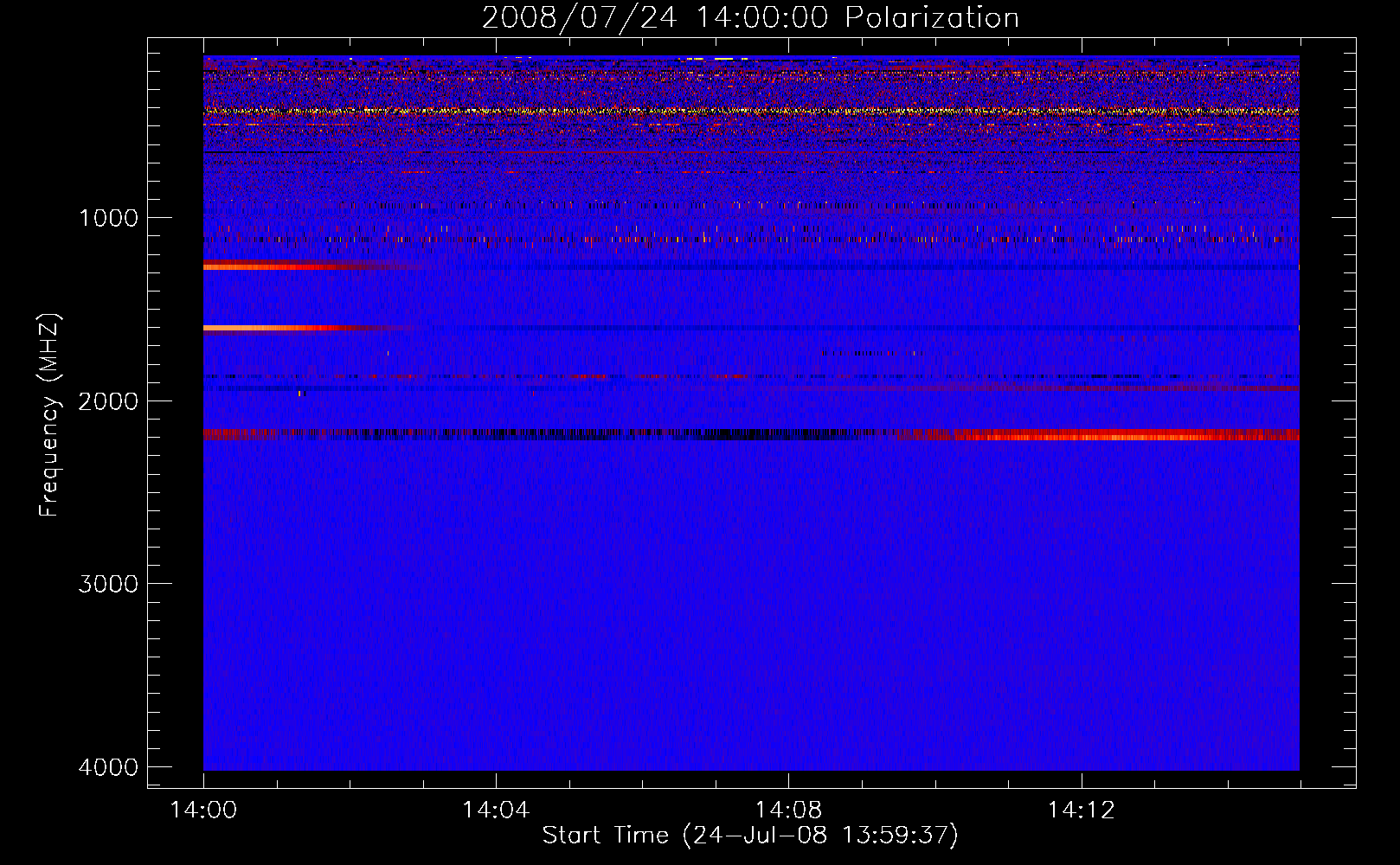Screen dimensions: 1400x865
Task: Click the 2000 frequency tick label
Action: 108,400
